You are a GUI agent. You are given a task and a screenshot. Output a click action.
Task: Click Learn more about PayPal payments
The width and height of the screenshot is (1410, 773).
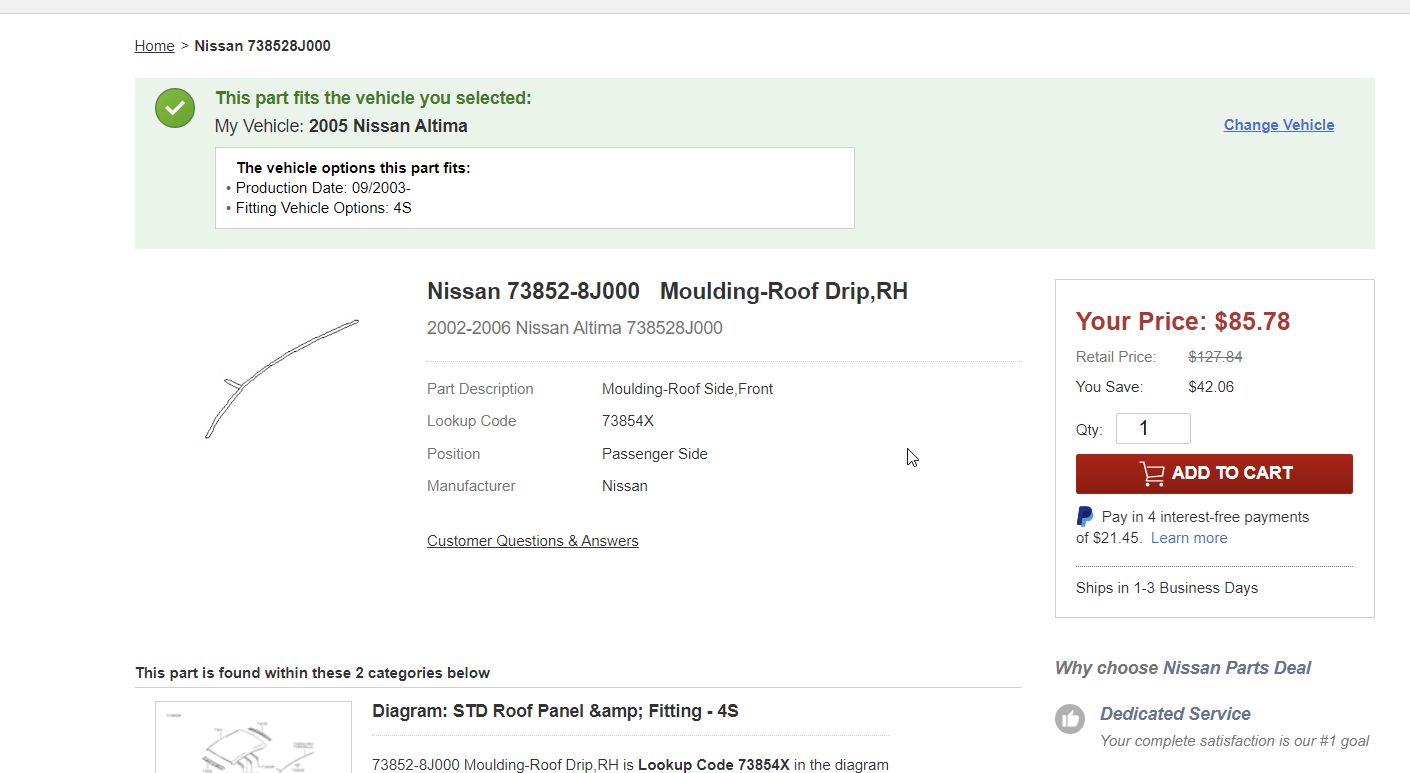click(1188, 538)
